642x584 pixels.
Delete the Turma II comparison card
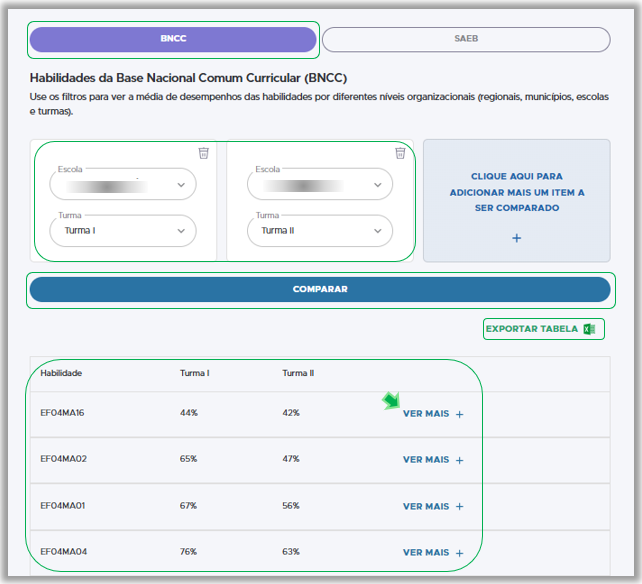[400, 153]
